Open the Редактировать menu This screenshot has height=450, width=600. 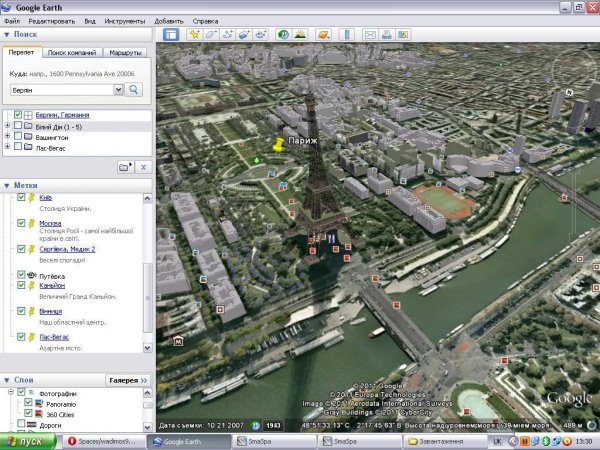[52, 21]
